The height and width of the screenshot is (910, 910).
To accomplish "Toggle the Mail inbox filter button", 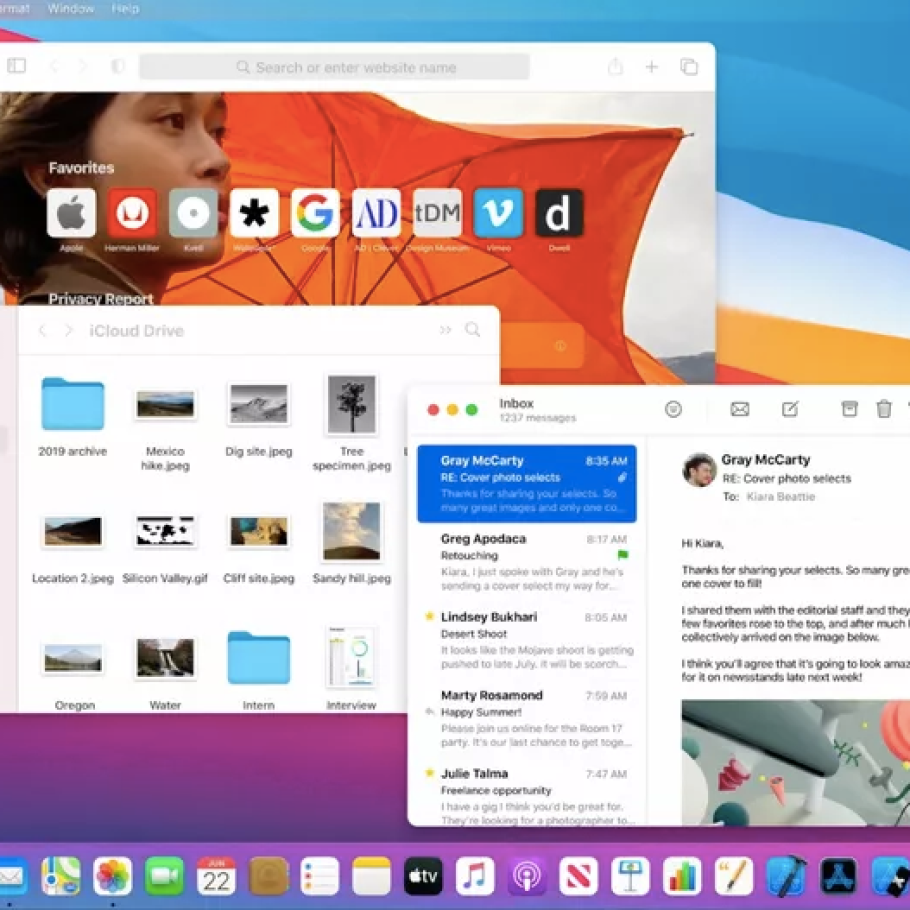I will click(673, 409).
